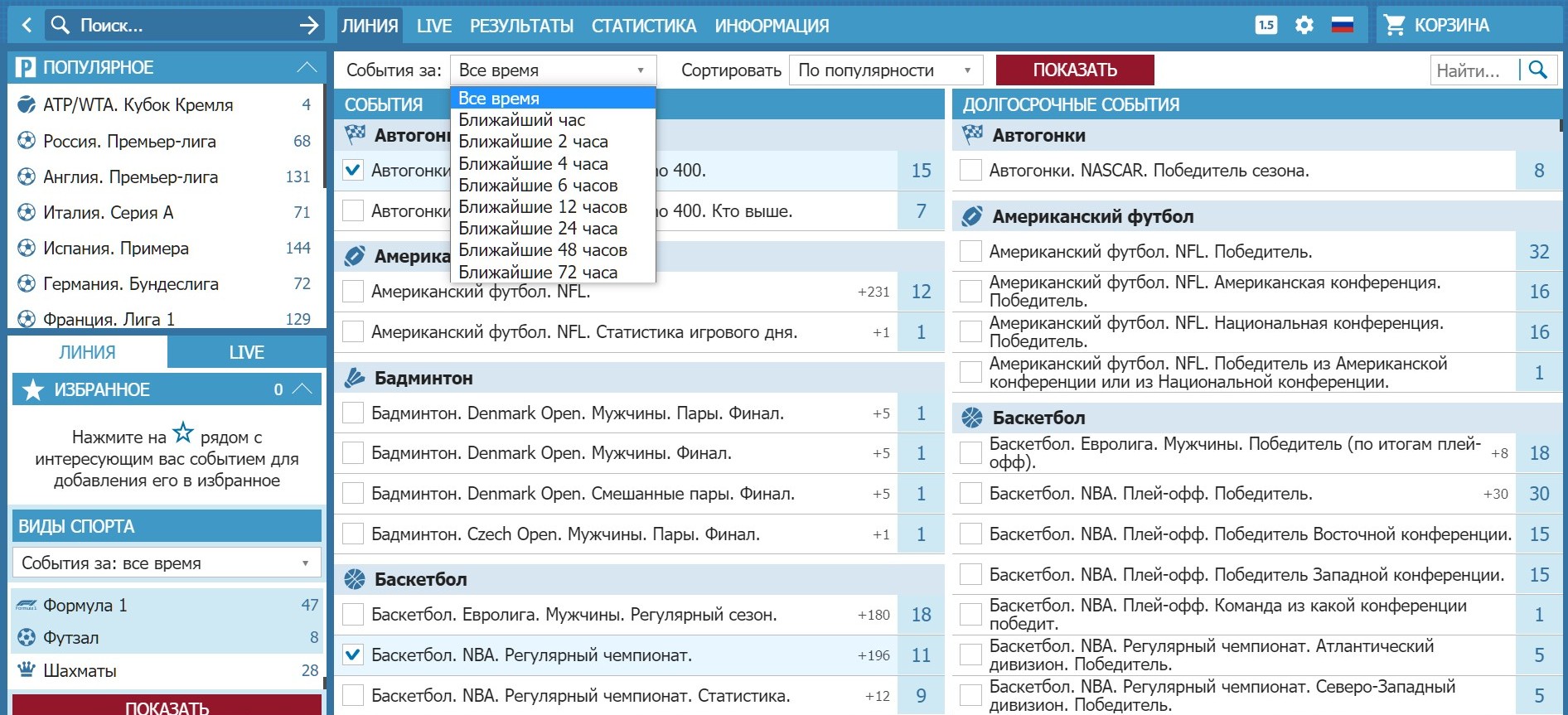Uncheck NBA Регулярный чемпионат checkbox

353,655
